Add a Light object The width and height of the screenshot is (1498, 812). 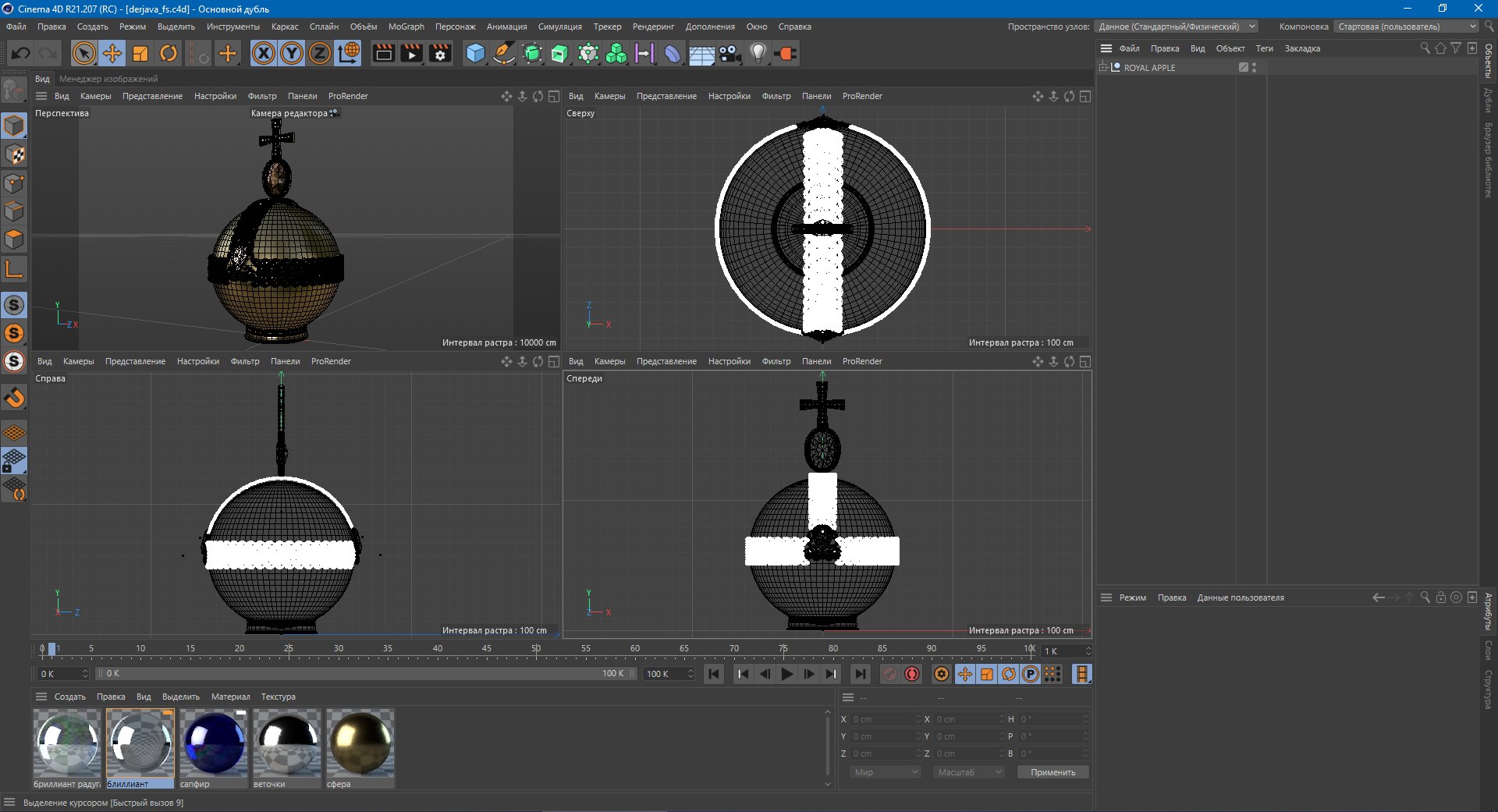(758, 53)
